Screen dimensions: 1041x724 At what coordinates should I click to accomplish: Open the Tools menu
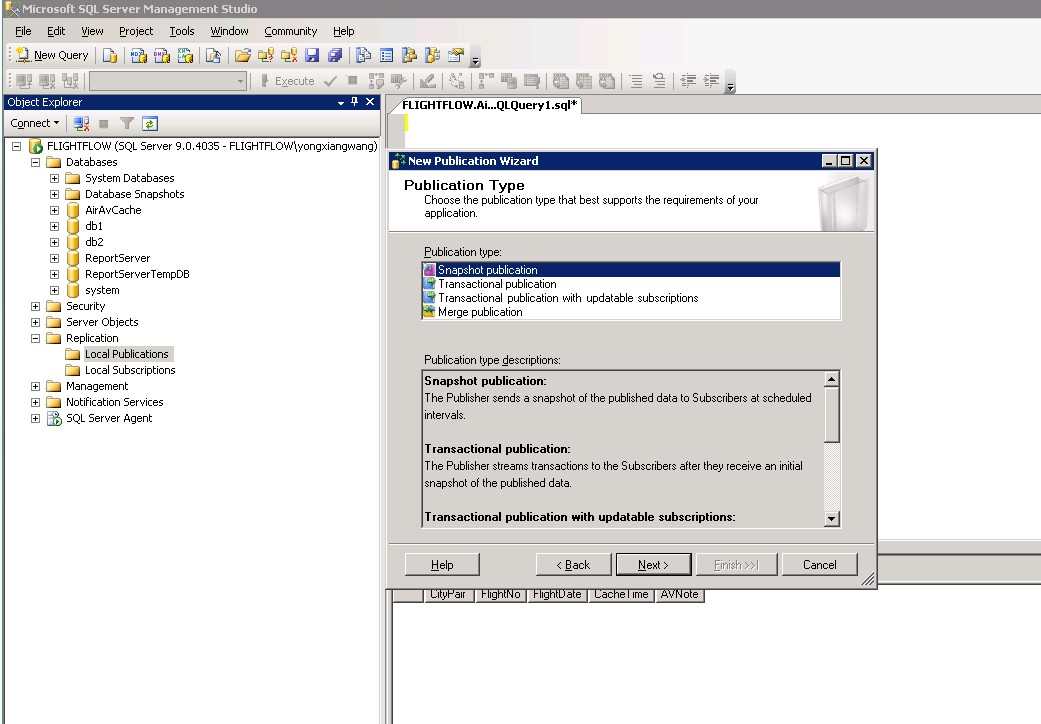pyautogui.click(x=182, y=31)
